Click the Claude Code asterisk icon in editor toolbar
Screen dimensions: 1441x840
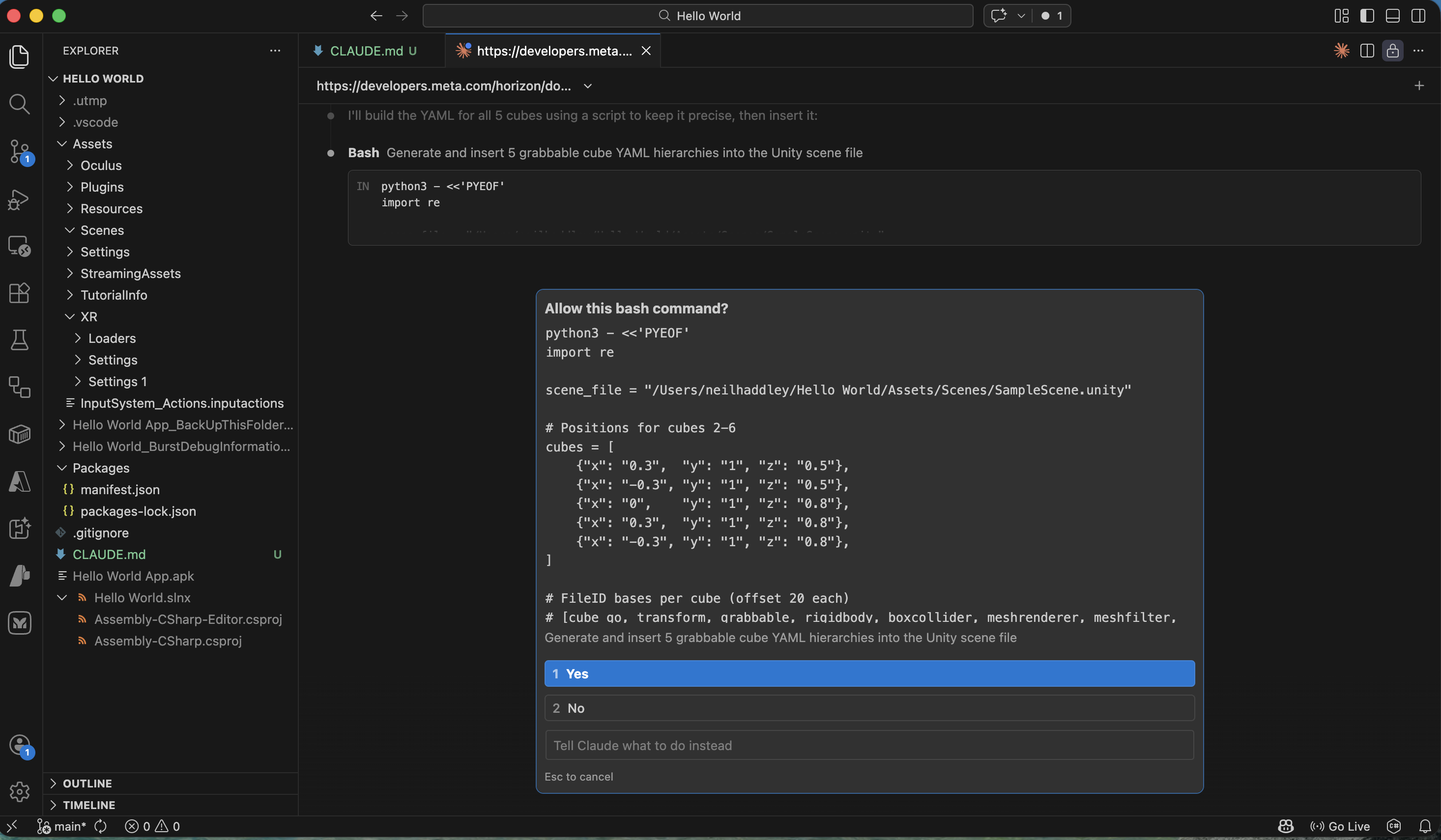(x=1341, y=50)
